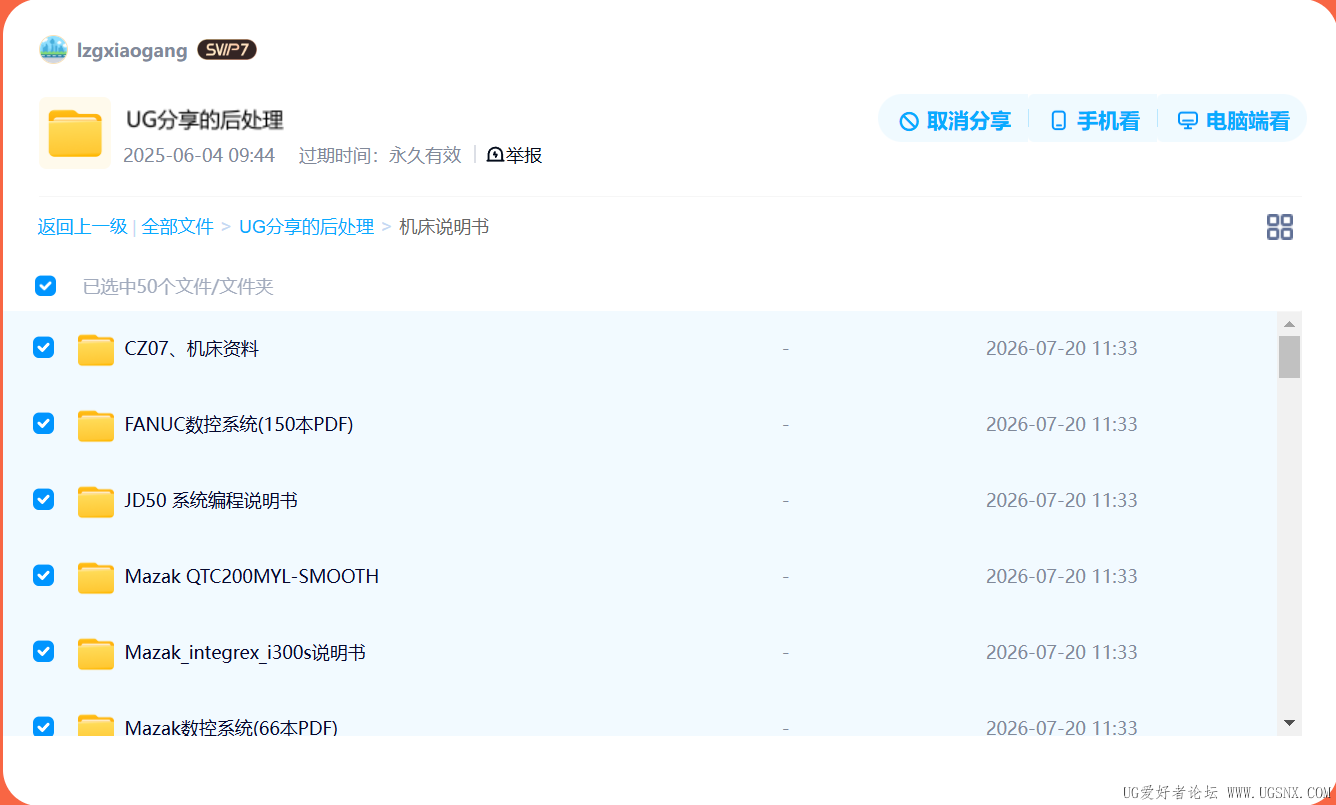Click the 取消分享 button
The image size is (1336, 805).
click(955, 121)
